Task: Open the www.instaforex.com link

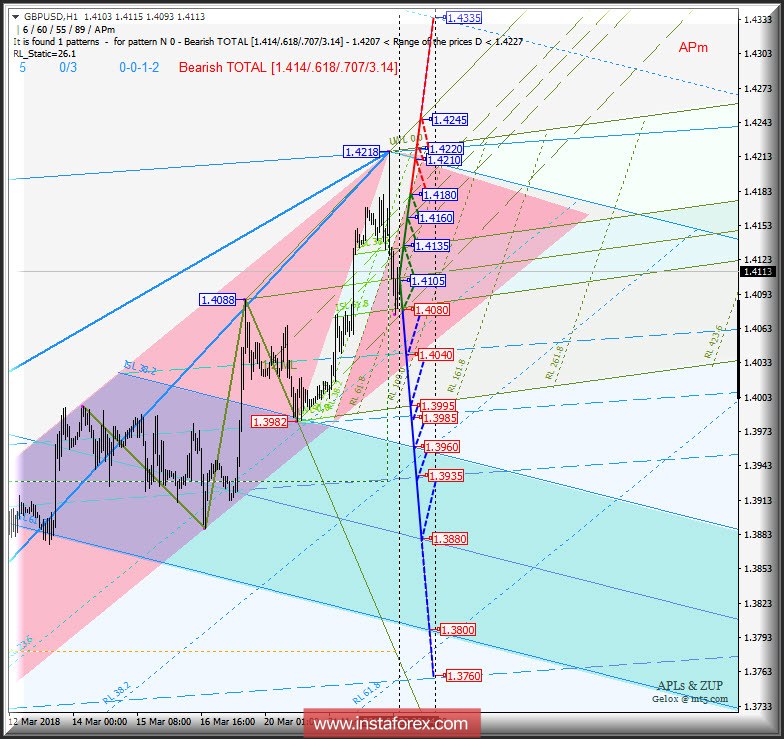Action: tap(392, 724)
